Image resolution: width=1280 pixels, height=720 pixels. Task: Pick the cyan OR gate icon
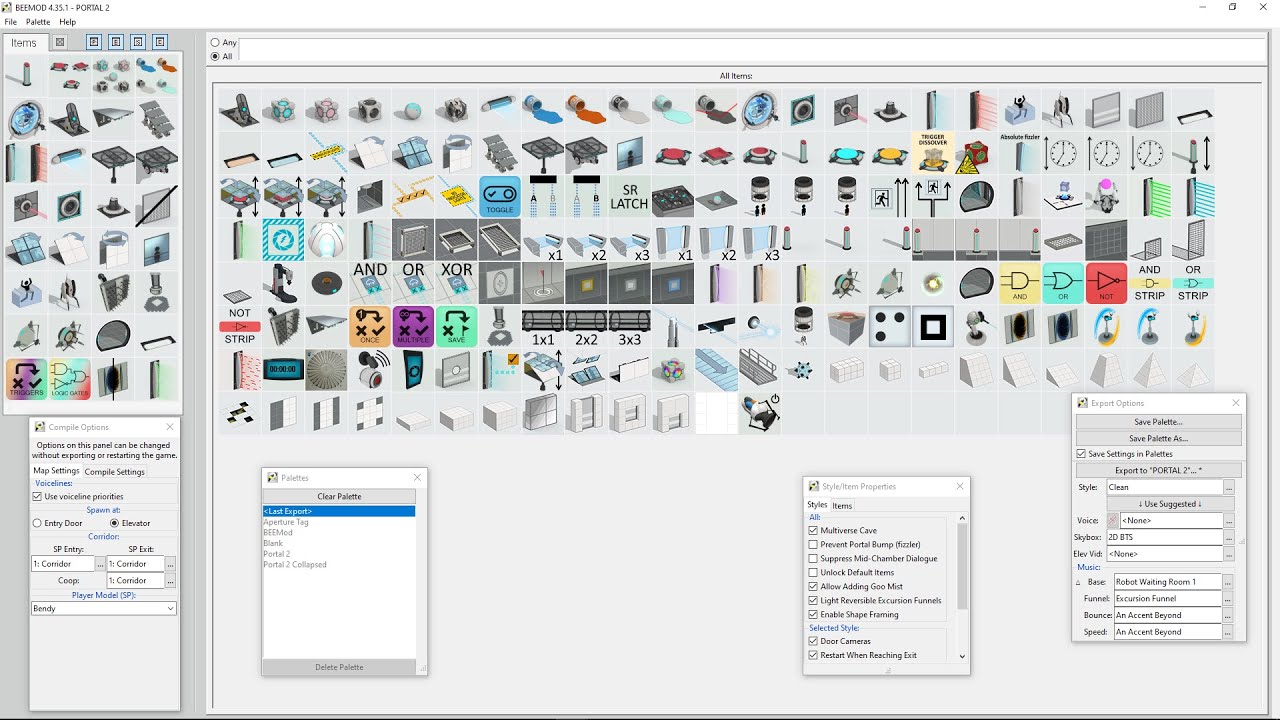point(1063,283)
